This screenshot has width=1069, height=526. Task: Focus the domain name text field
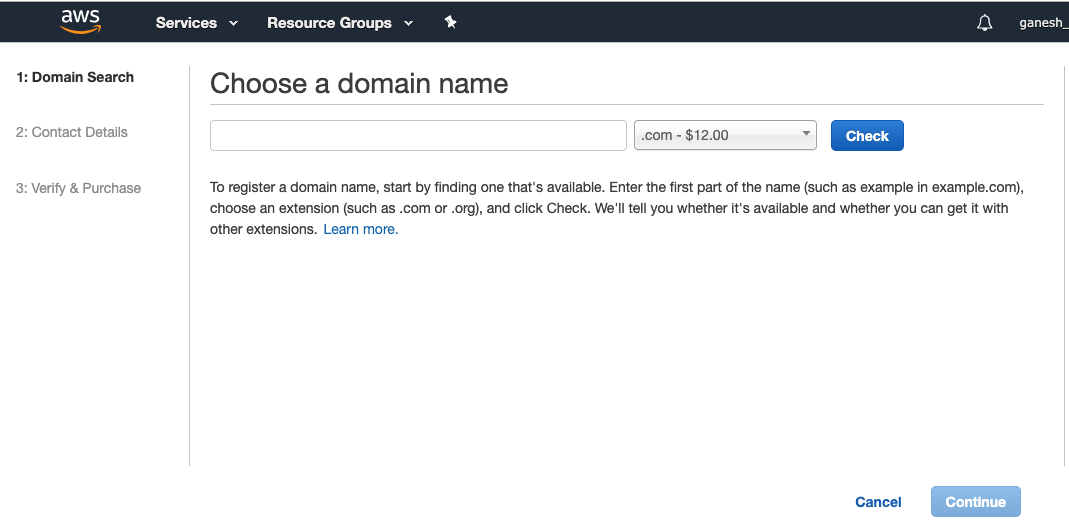[x=418, y=135]
